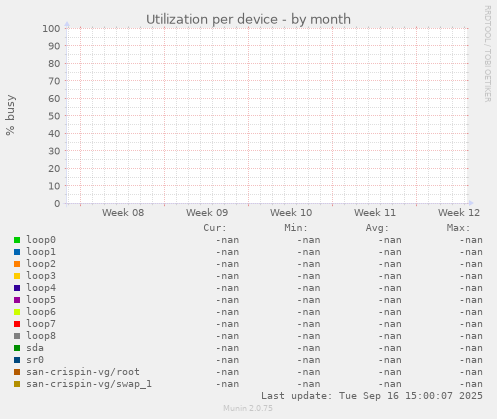Select the sr0 legend label

[x=35, y=360]
